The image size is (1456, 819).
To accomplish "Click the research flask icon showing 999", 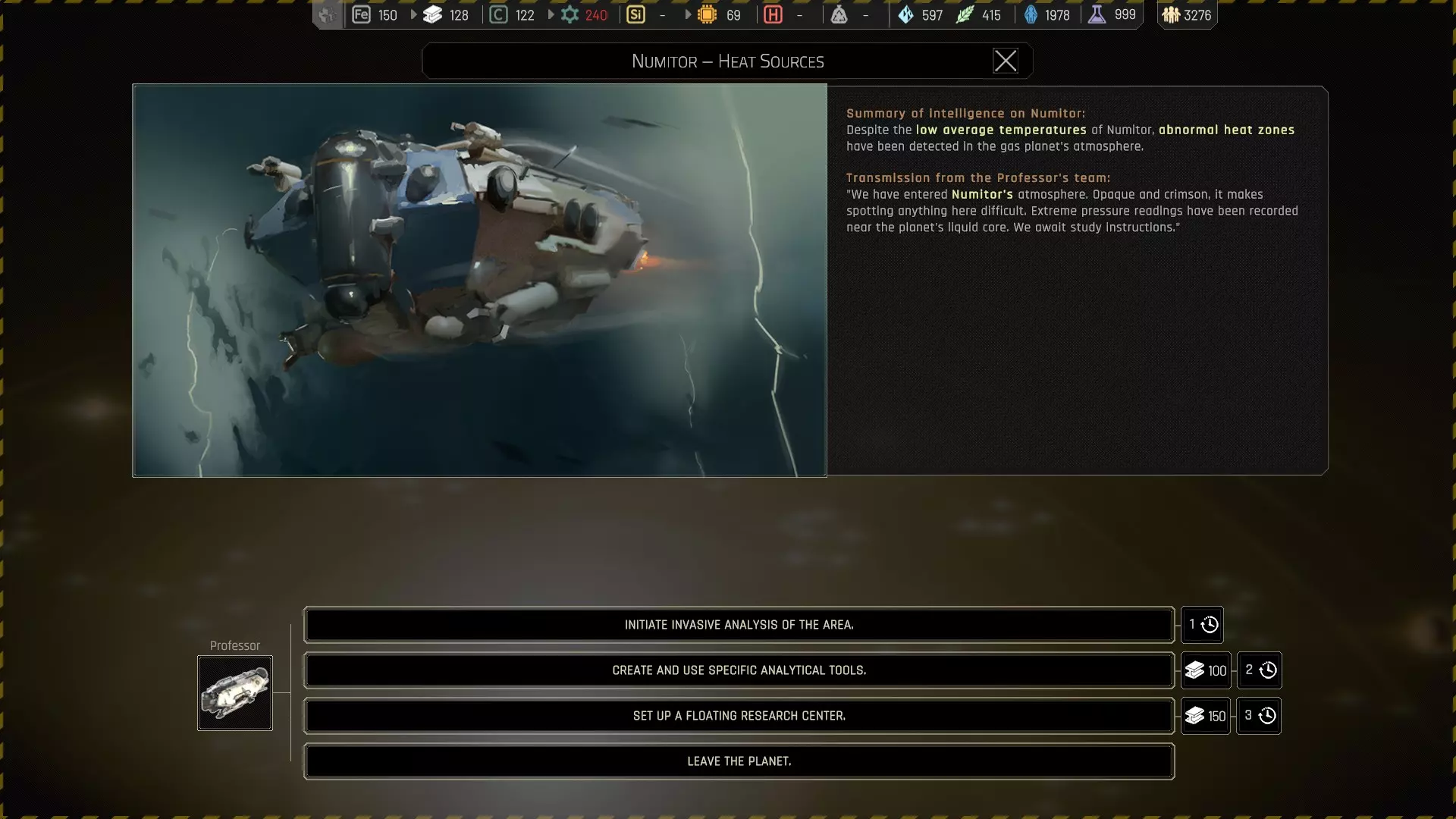I will pyautogui.click(x=1097, y=14).
